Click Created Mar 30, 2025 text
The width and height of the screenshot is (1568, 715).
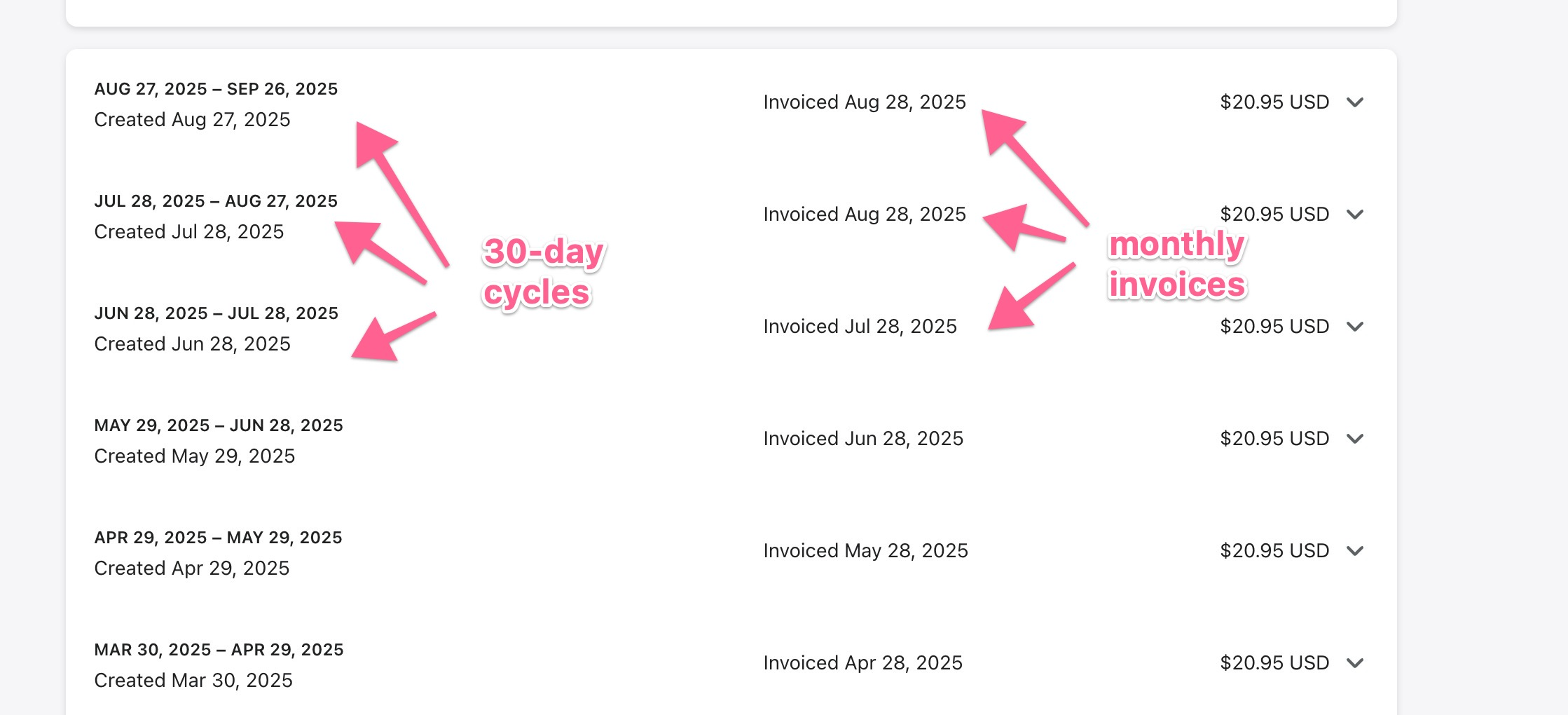click(x=193, y=681)
